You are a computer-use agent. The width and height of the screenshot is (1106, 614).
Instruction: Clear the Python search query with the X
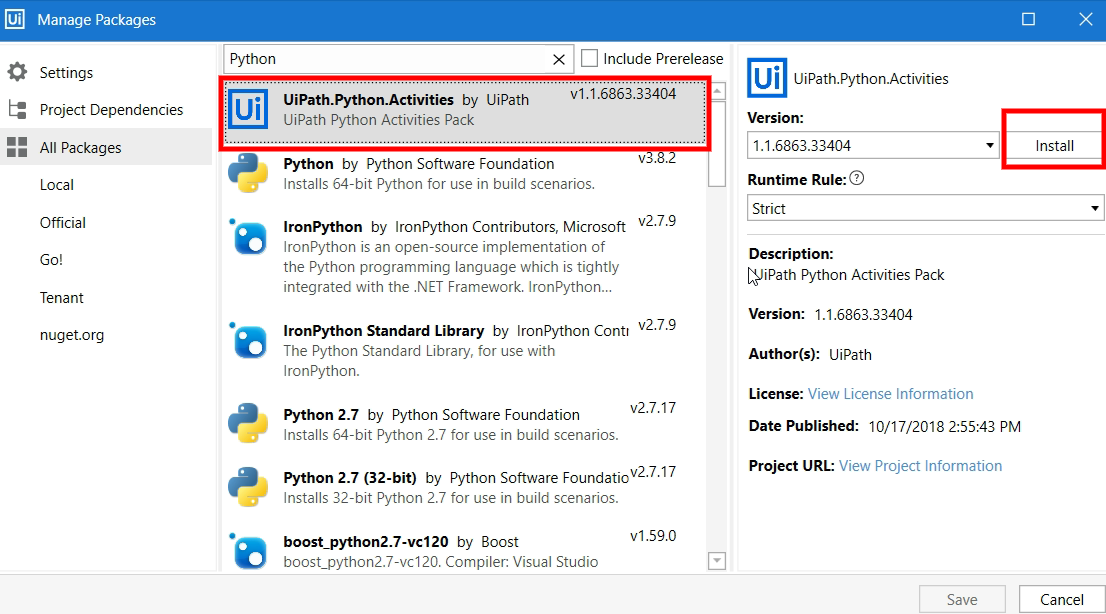559,59
